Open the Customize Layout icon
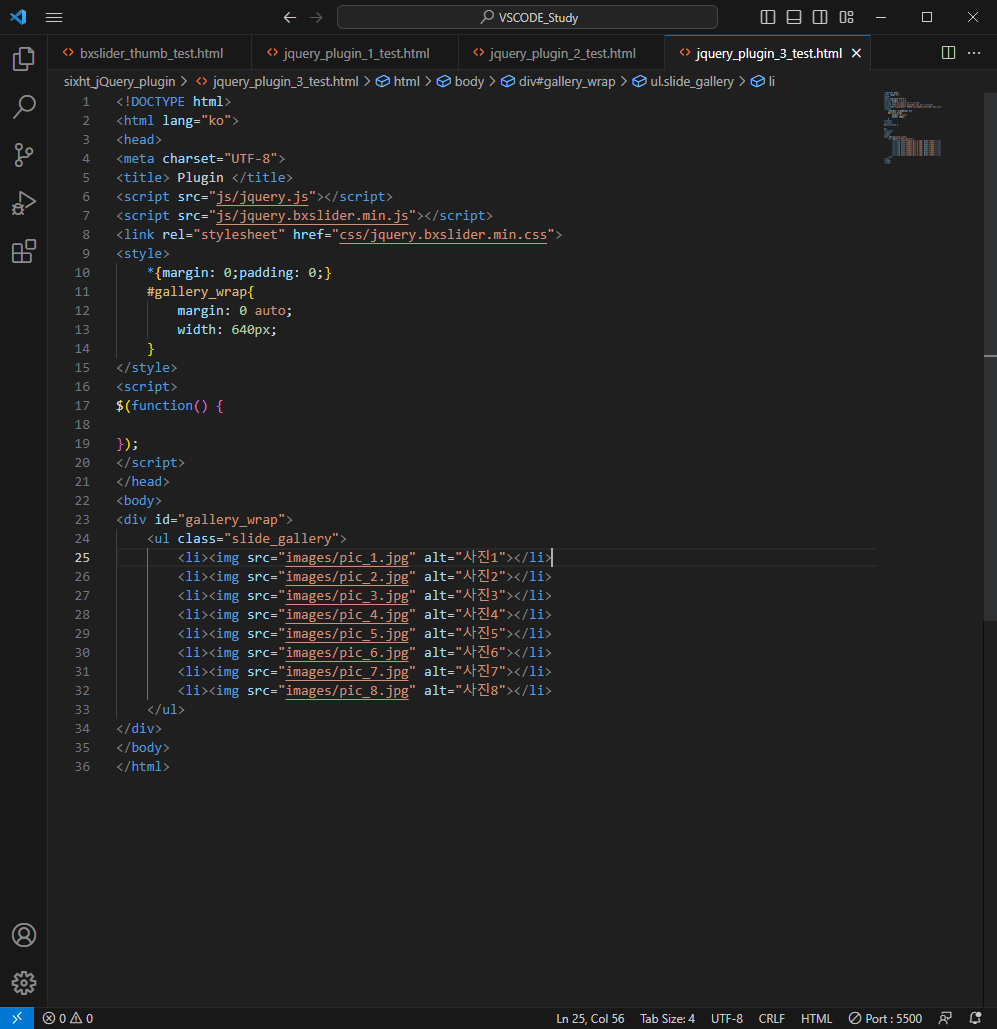The image size is (997, 1029). click(x=847, y=17)
